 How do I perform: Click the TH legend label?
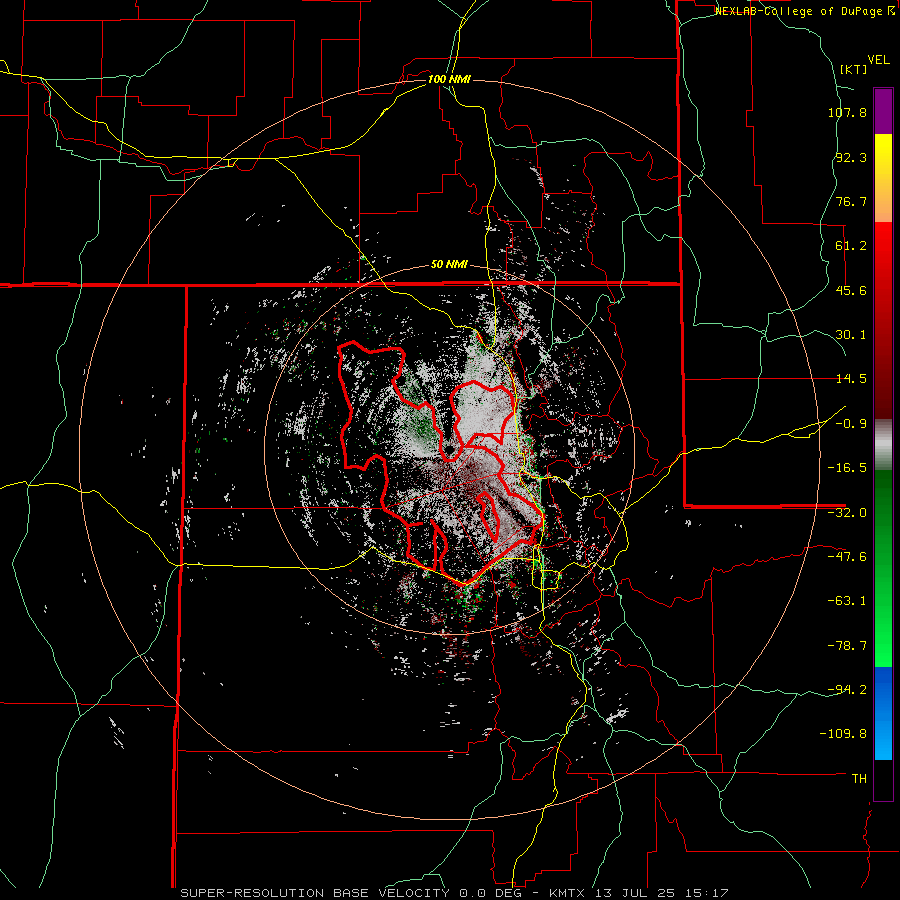point(859,779)
